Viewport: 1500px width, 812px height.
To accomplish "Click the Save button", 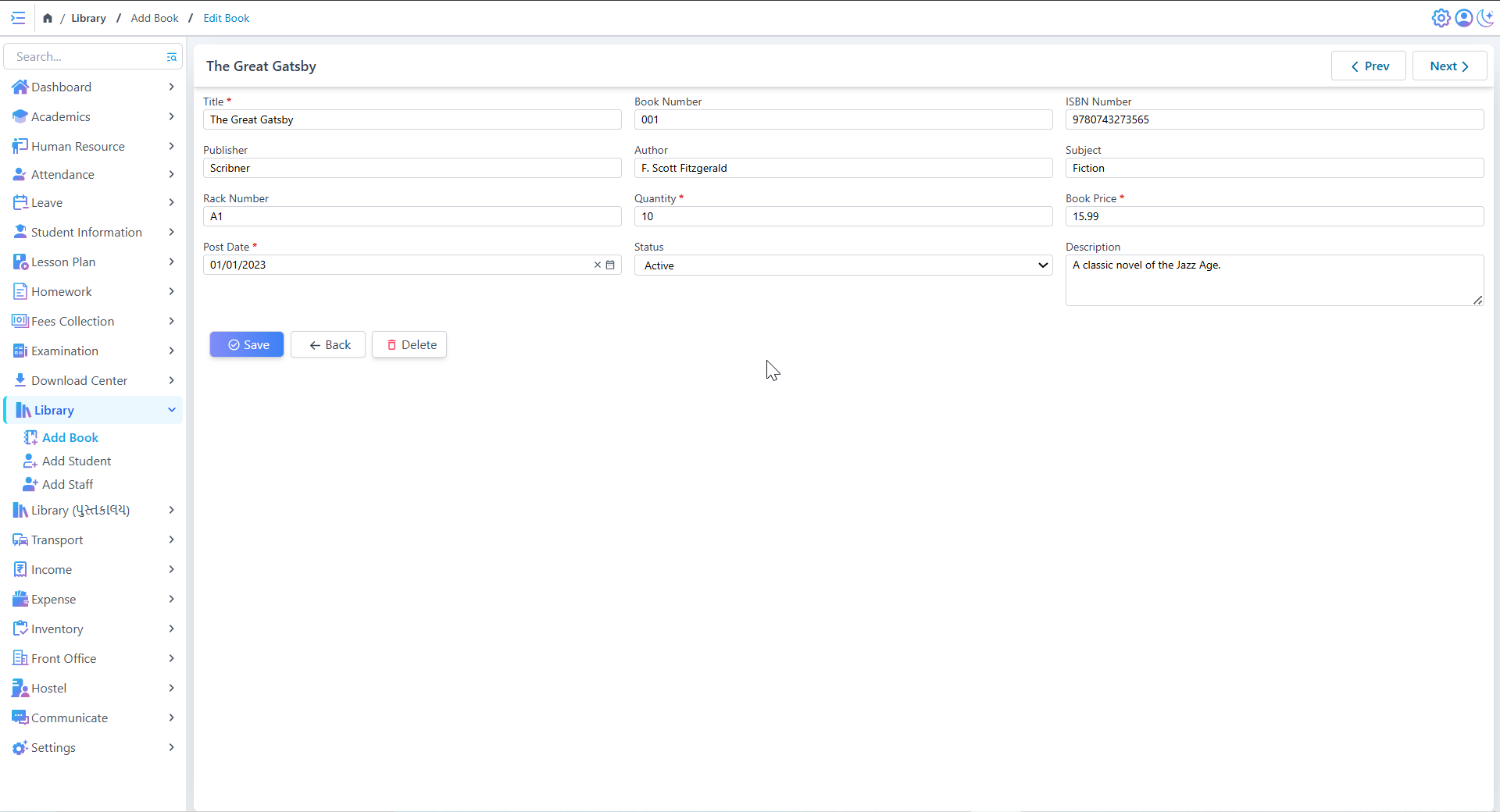I will tap(247, 344).
